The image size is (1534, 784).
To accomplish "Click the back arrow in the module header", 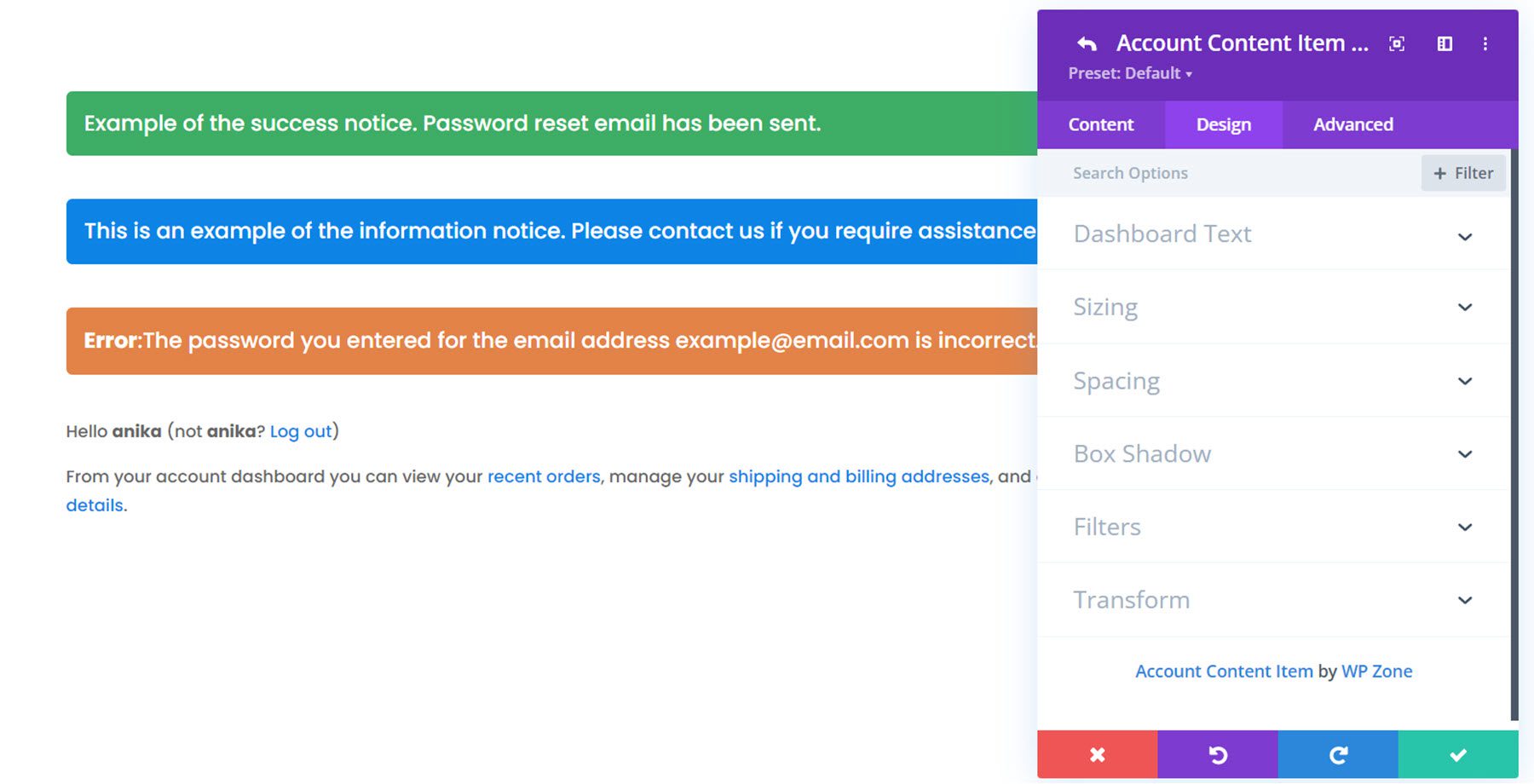I will click(x=1086, y=43).
